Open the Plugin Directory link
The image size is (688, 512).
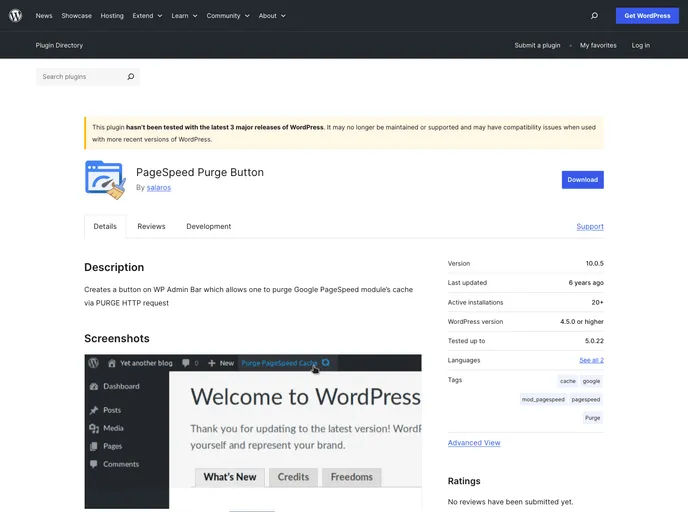59,45
